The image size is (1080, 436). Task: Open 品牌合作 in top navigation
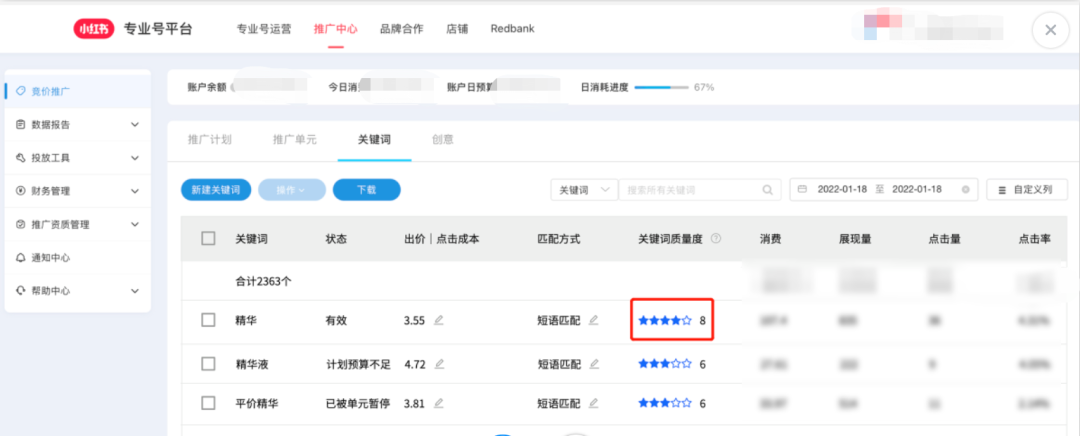click(401, 29)
